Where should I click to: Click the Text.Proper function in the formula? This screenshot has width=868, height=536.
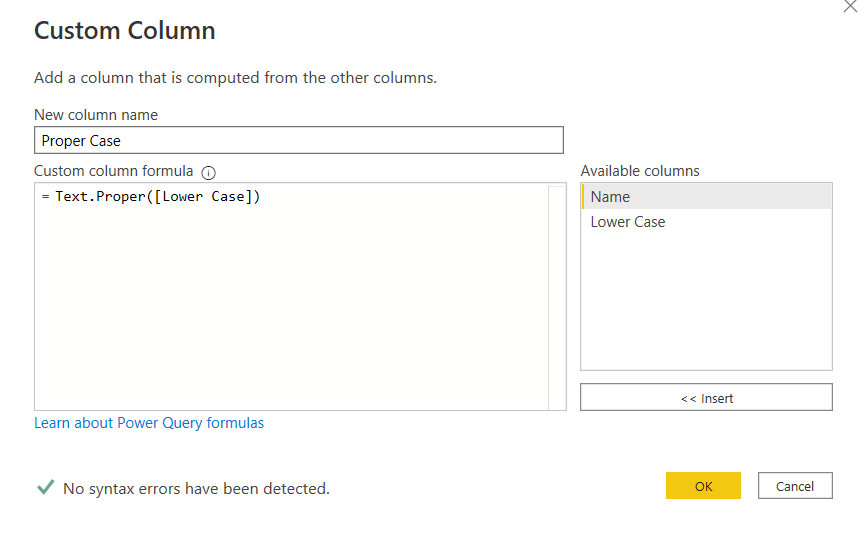[x=100, y=197]
